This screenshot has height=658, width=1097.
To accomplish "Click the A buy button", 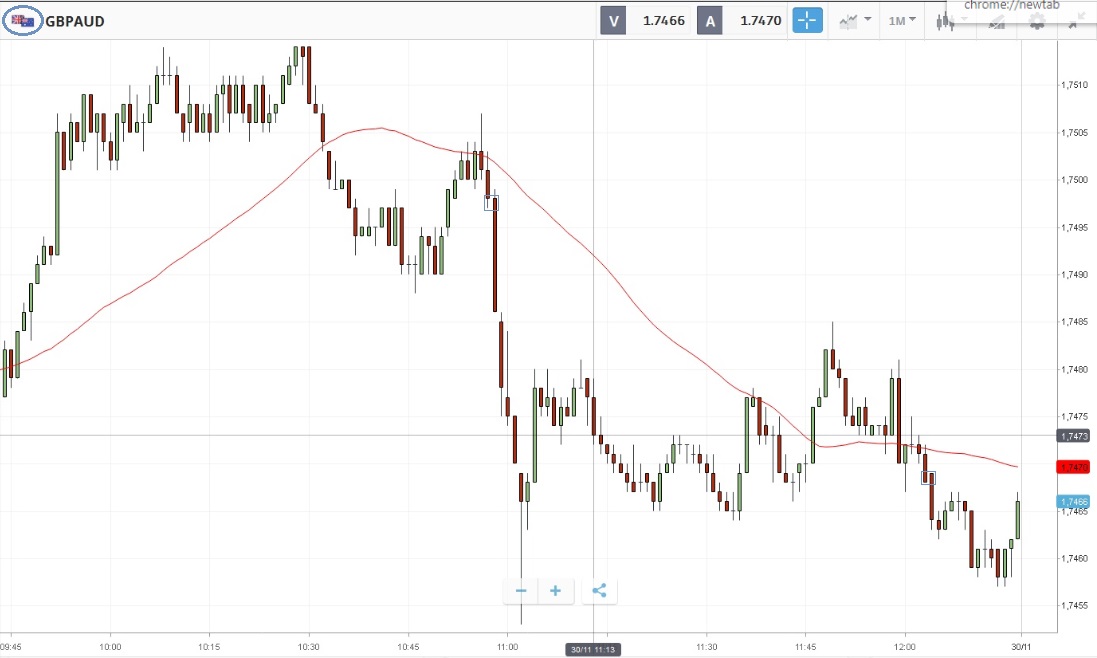I will [709, 20].
